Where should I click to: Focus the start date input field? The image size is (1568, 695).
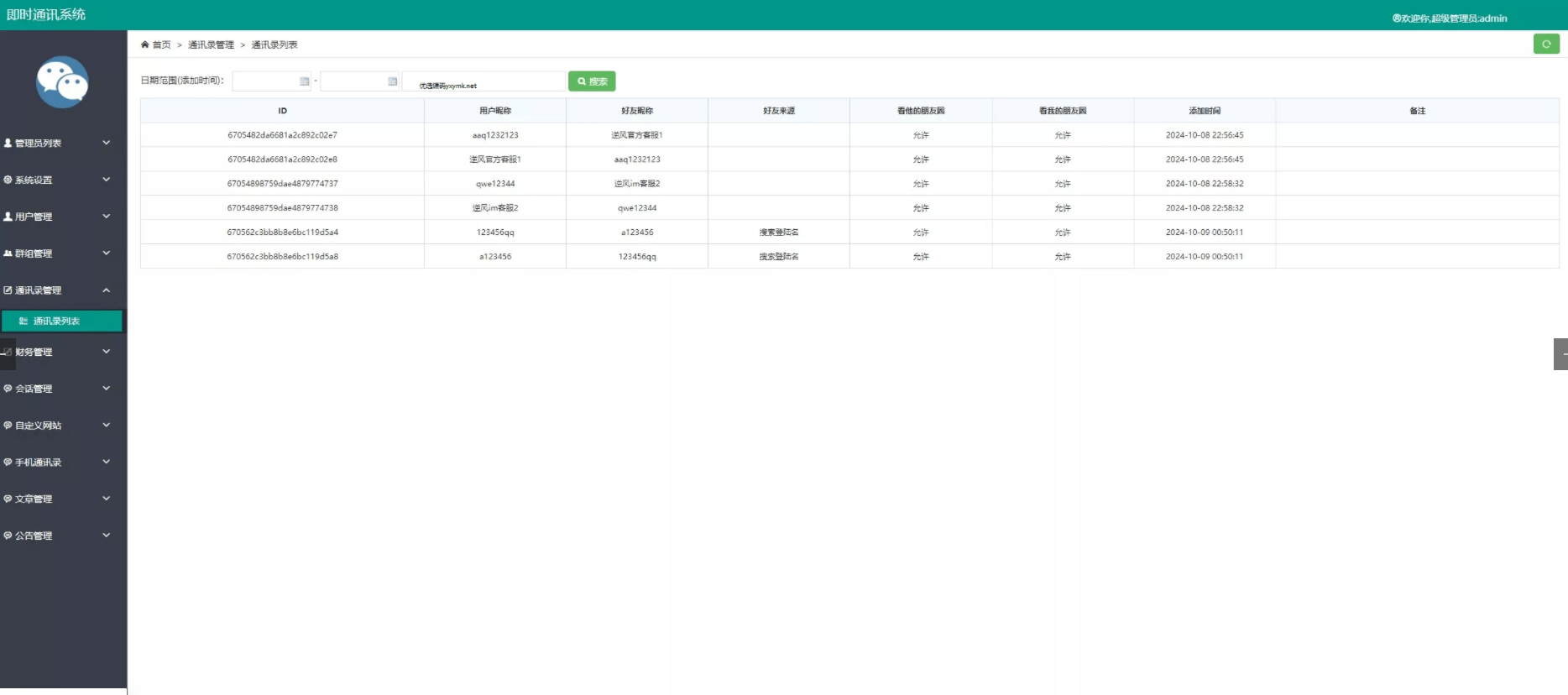coord(271,81)
